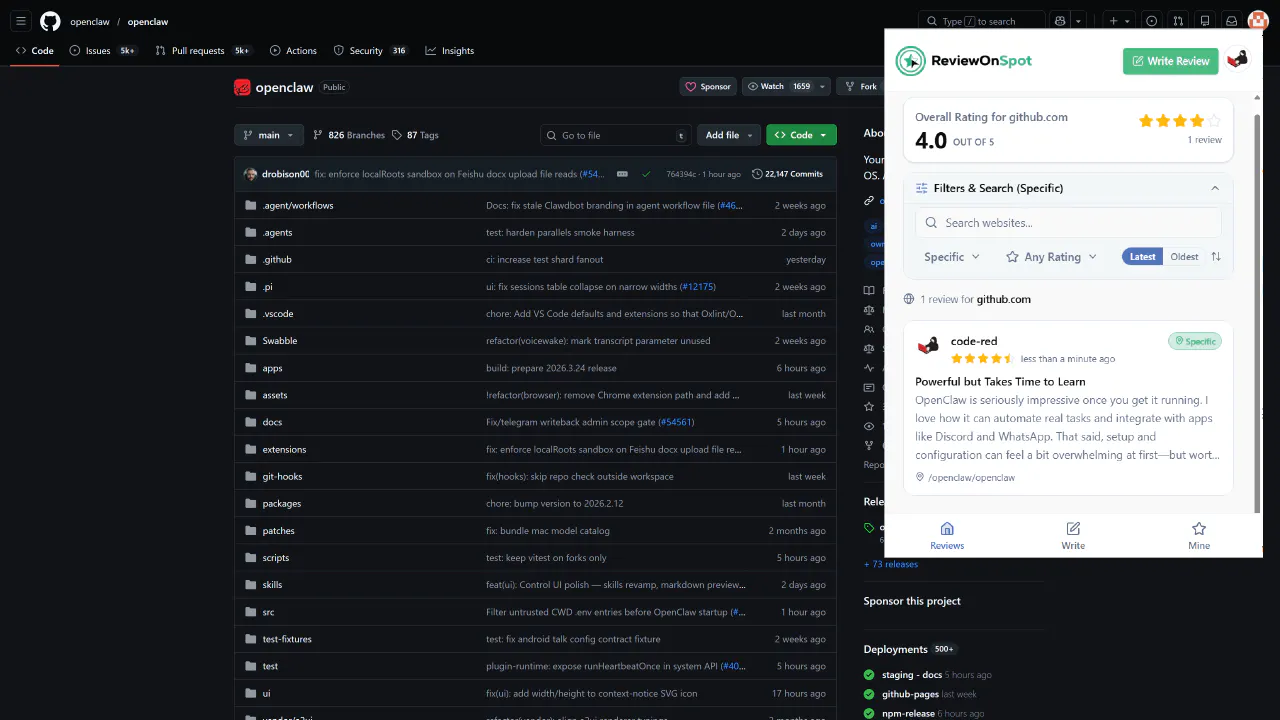1280x720 pixels.
Task: Expand the commit message ellipsis button
Action: pos(622,174)
